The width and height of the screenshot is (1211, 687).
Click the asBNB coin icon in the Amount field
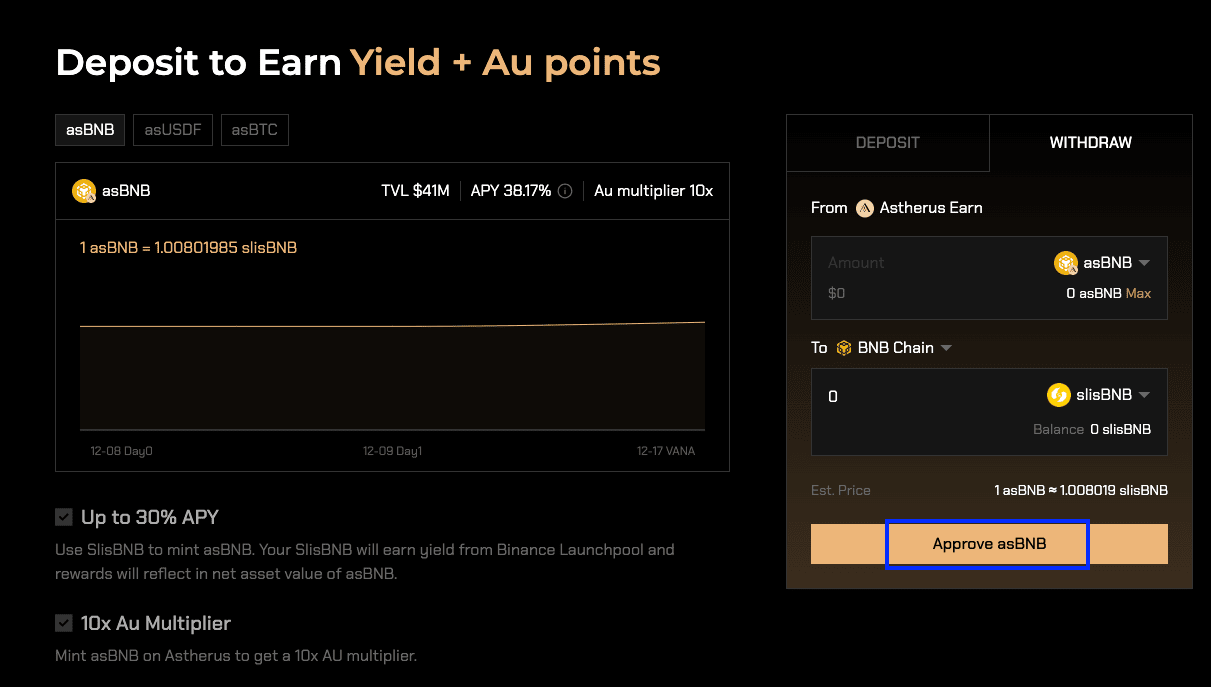coord(1065,263)
